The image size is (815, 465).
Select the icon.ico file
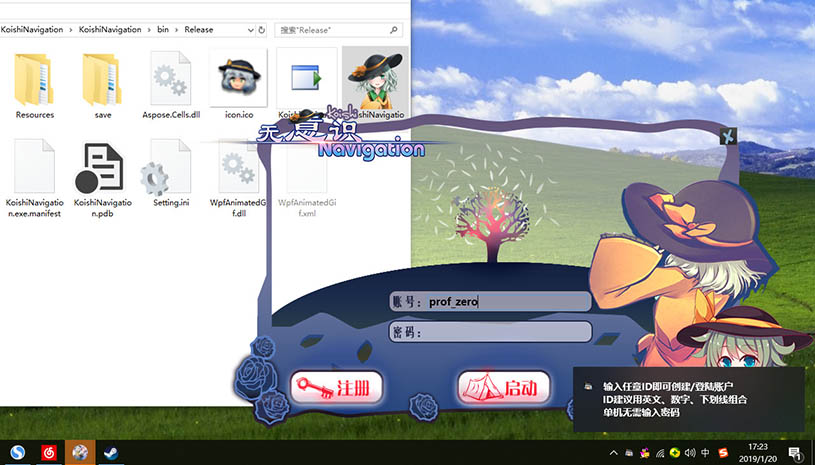point(238,85)
